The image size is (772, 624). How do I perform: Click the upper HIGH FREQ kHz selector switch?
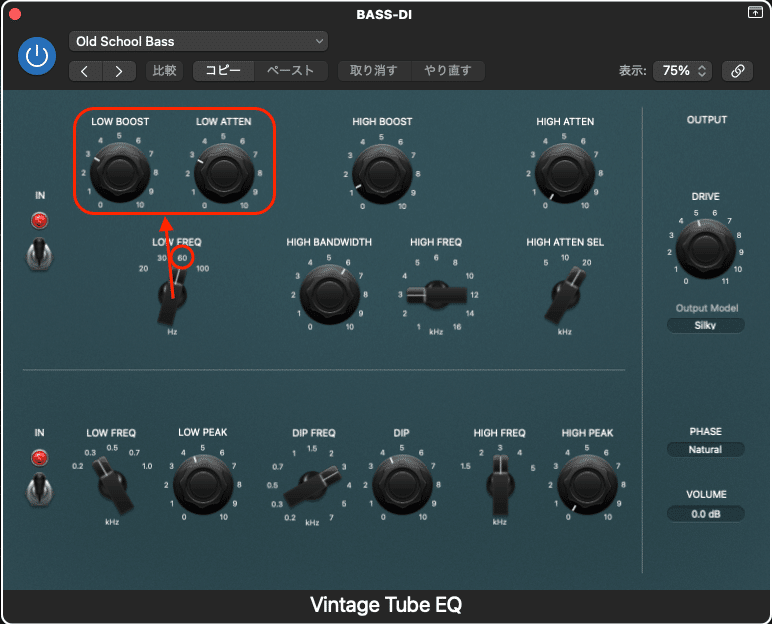tap(436, 295)
